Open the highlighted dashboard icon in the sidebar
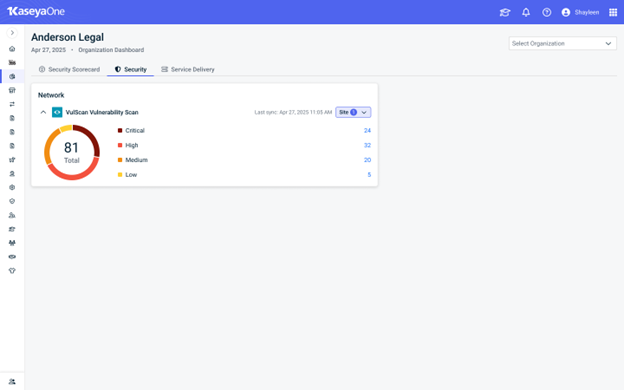The height and width of the screenshot is (390, 624). [12, 76]
